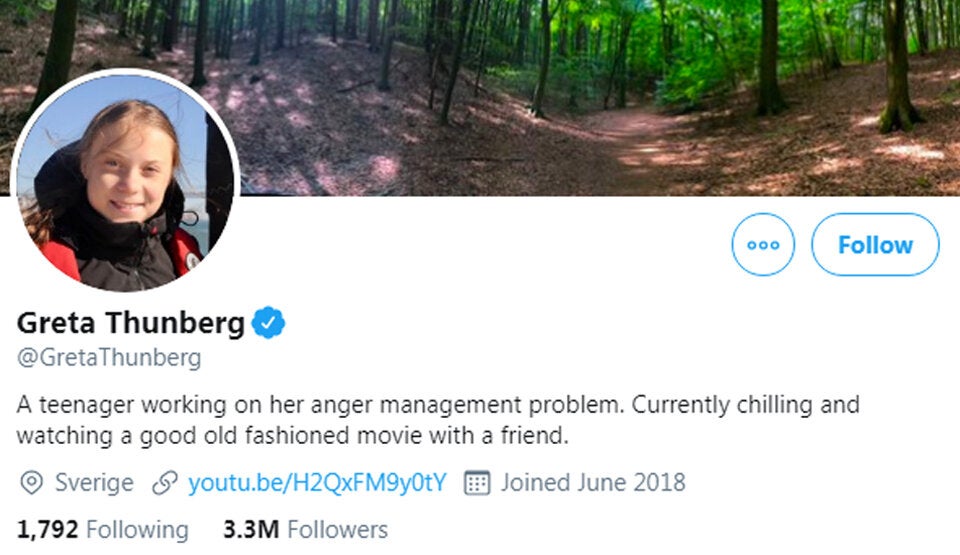Image resolution: width=960 pixels, height=555 pixels.
Task: Click the Joined June 2018 text
Action: (593, 483)
